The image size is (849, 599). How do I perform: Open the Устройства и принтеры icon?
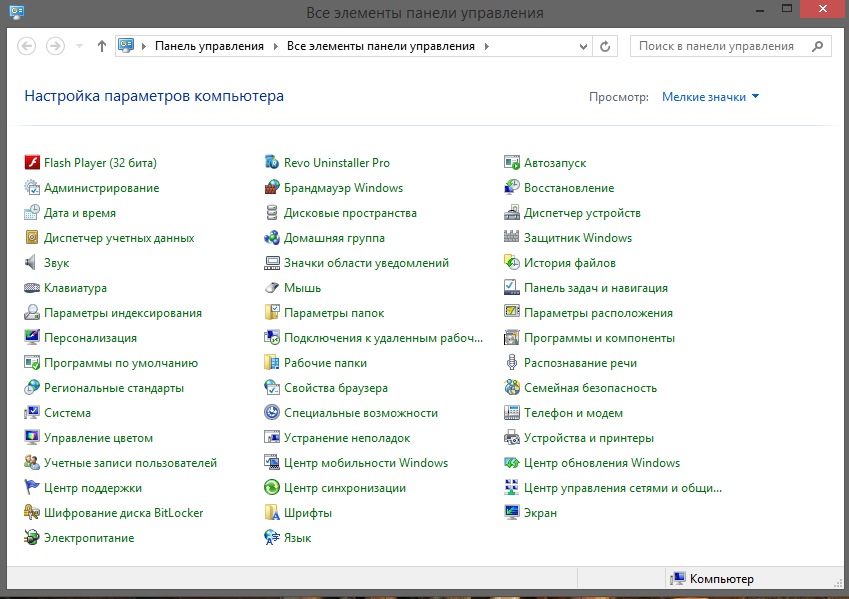tap(512, 438)
